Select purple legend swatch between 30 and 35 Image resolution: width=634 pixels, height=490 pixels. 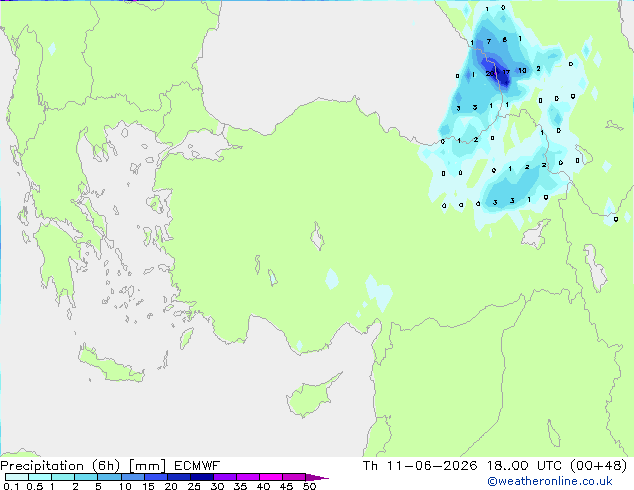point(225,477)
